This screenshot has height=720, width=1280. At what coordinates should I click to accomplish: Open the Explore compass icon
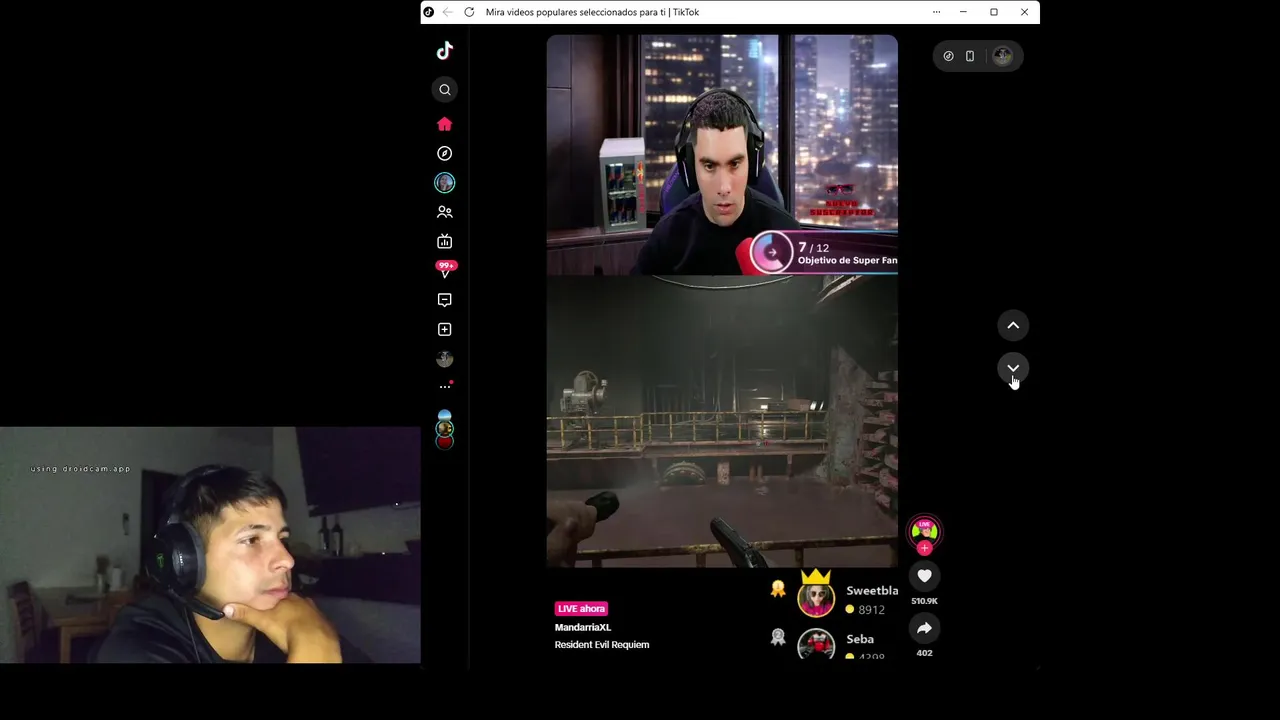click(x=445, y=153)
